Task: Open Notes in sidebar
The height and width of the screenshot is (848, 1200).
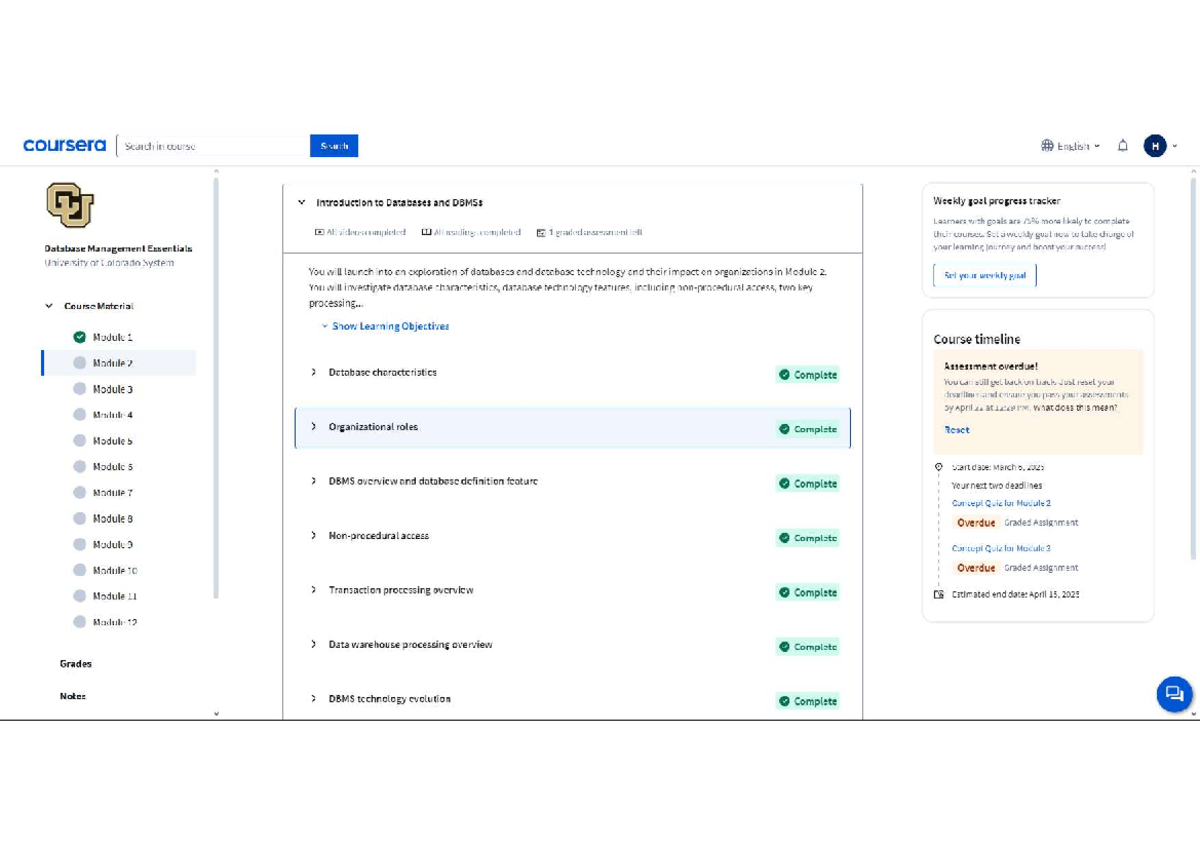Action: pyautogui.click(x=73, y=696)
